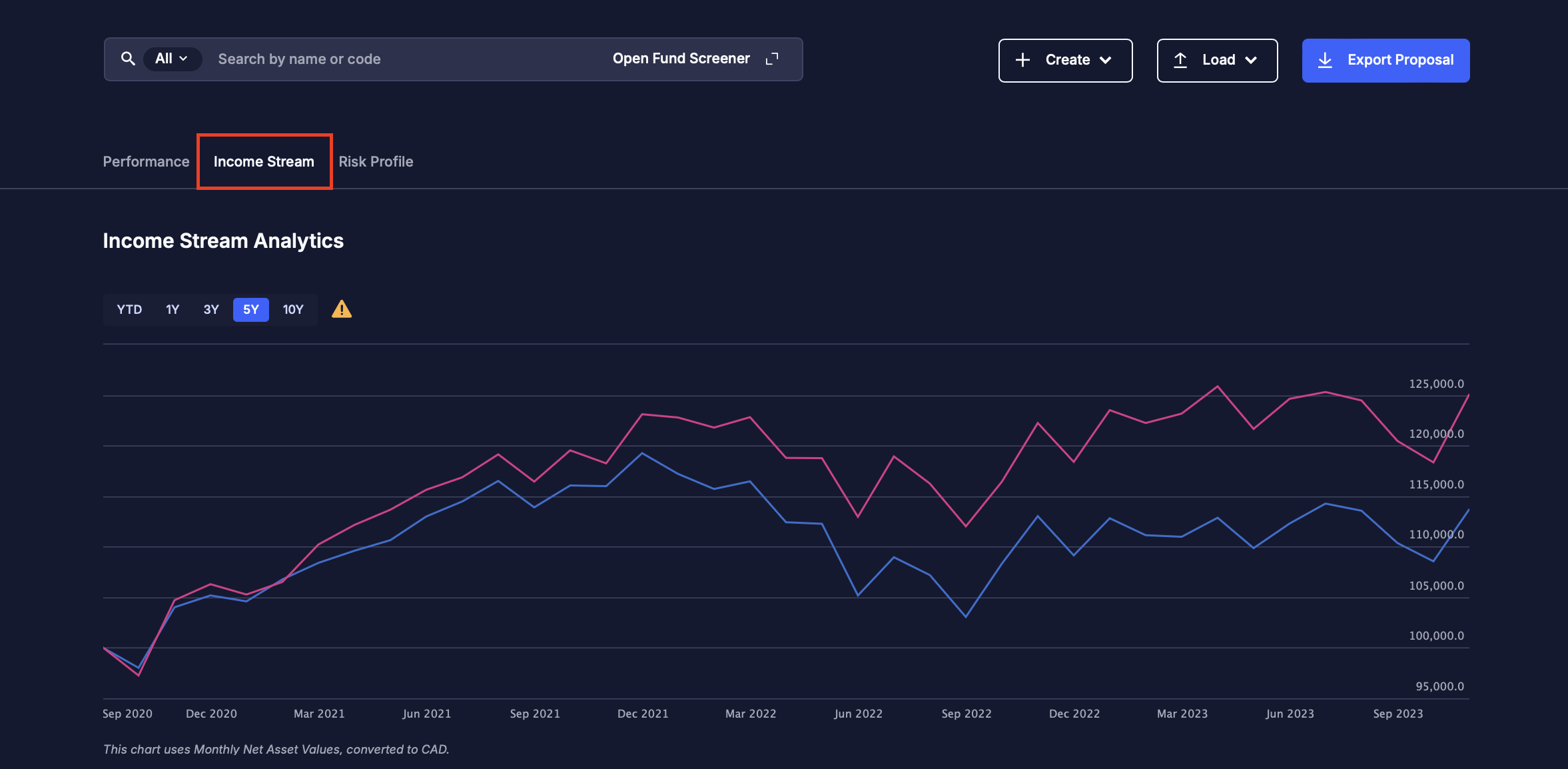1568x769 pixels.
Task: Switch chart to 10Y range
Action: pyautogui.click(x=293, y=309)
